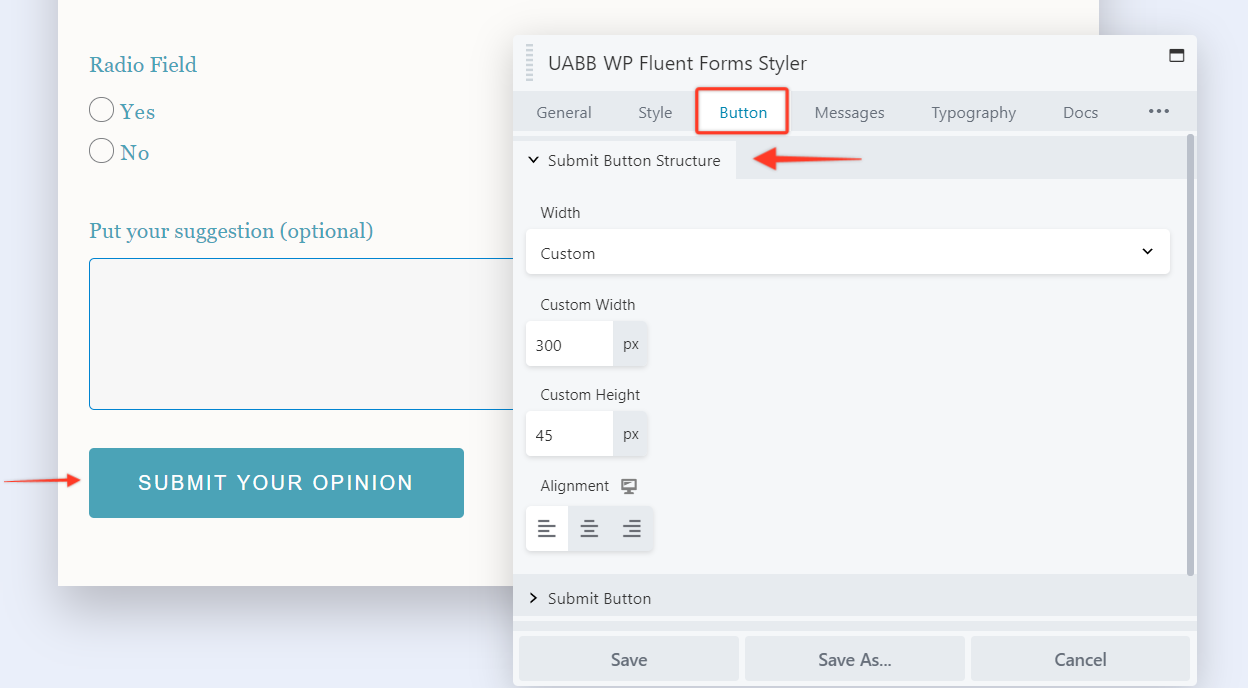
Task: Select right alignment icon
Action: click(631, 529)
